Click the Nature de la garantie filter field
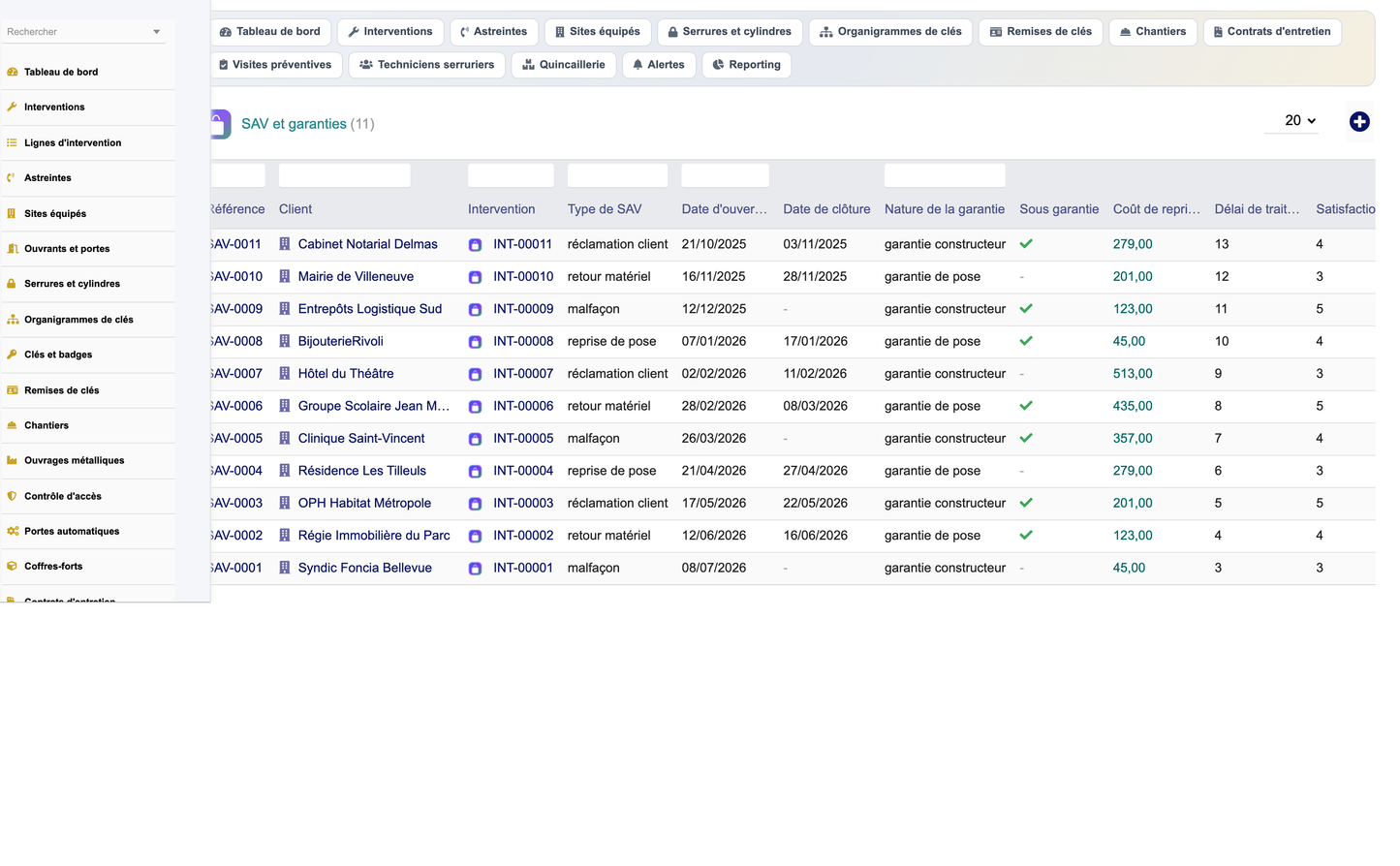1400x866 pixels. pyautogui.click(x=945, y=175)
